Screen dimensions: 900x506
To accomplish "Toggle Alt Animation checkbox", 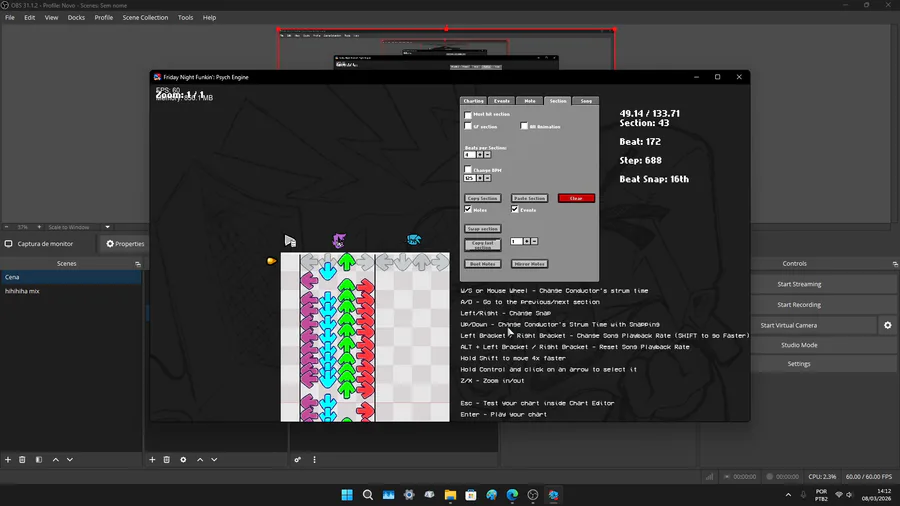I will click(524, 126).
